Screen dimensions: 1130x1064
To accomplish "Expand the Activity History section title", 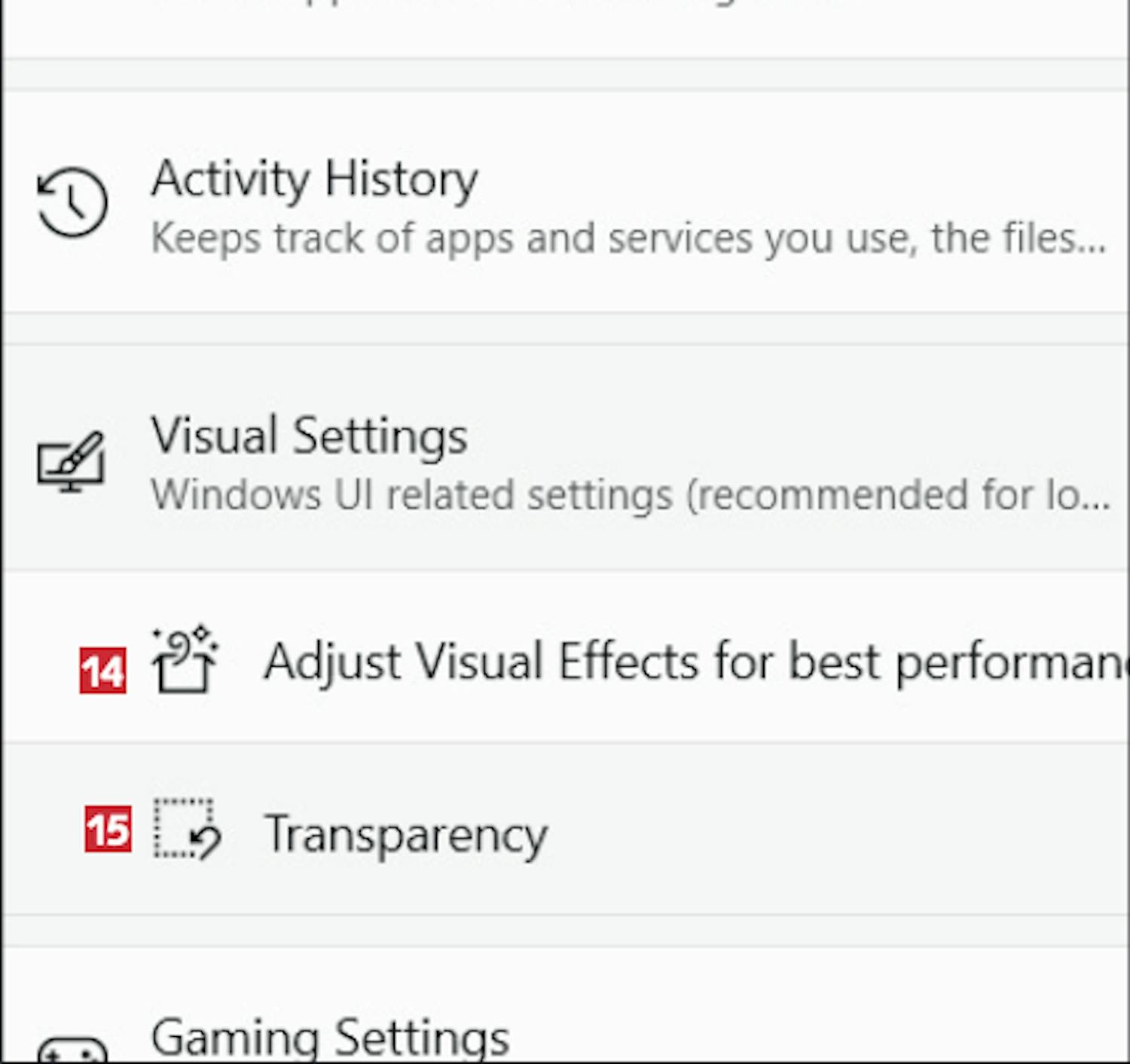I will tap(314, 180).
